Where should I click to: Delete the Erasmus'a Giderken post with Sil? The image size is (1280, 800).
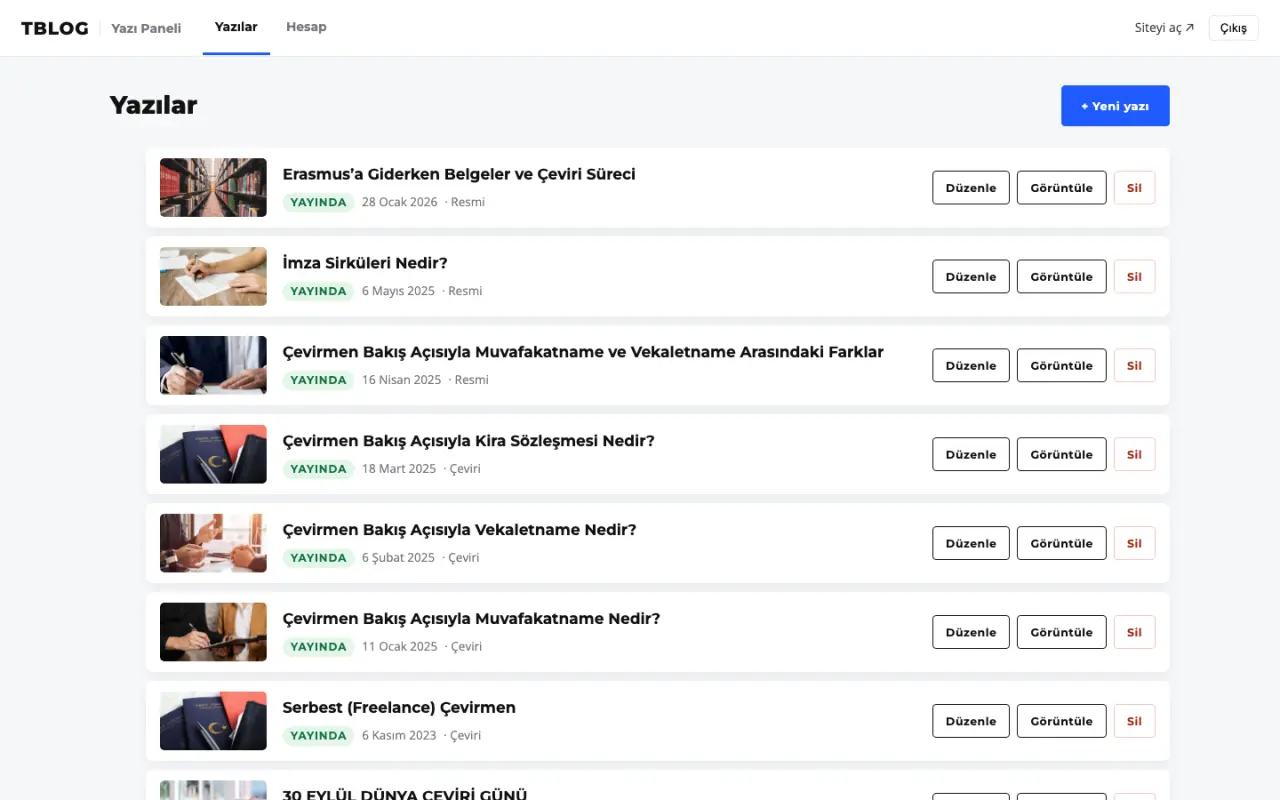point(1134,188)
